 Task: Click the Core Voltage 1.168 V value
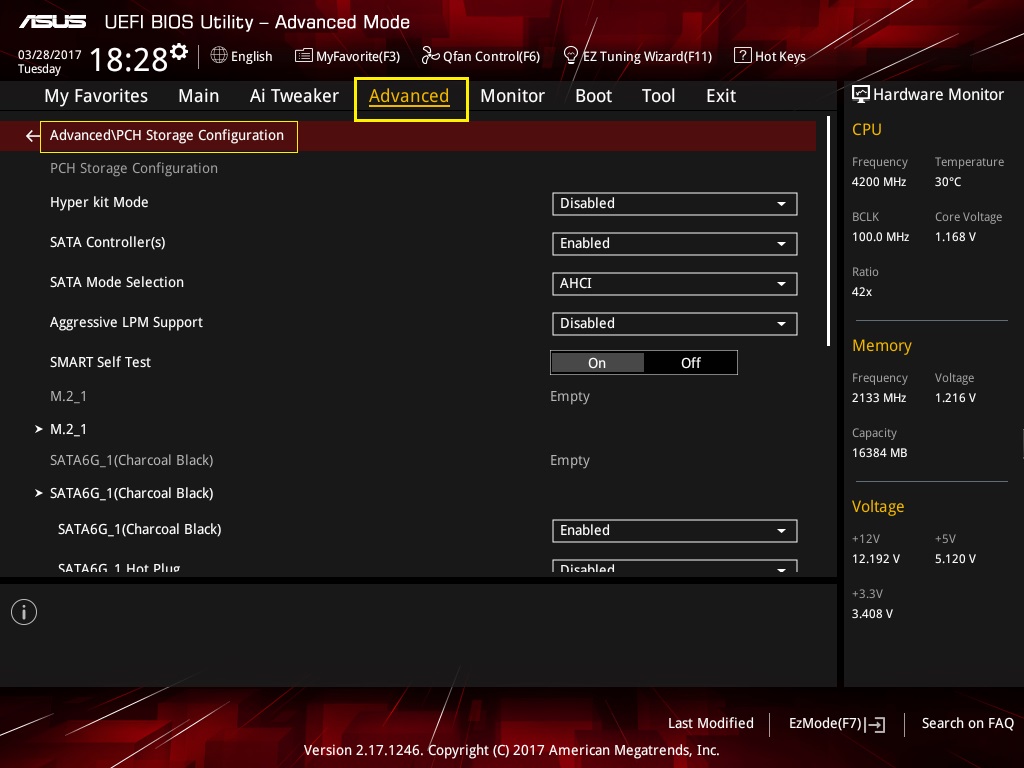955,237
